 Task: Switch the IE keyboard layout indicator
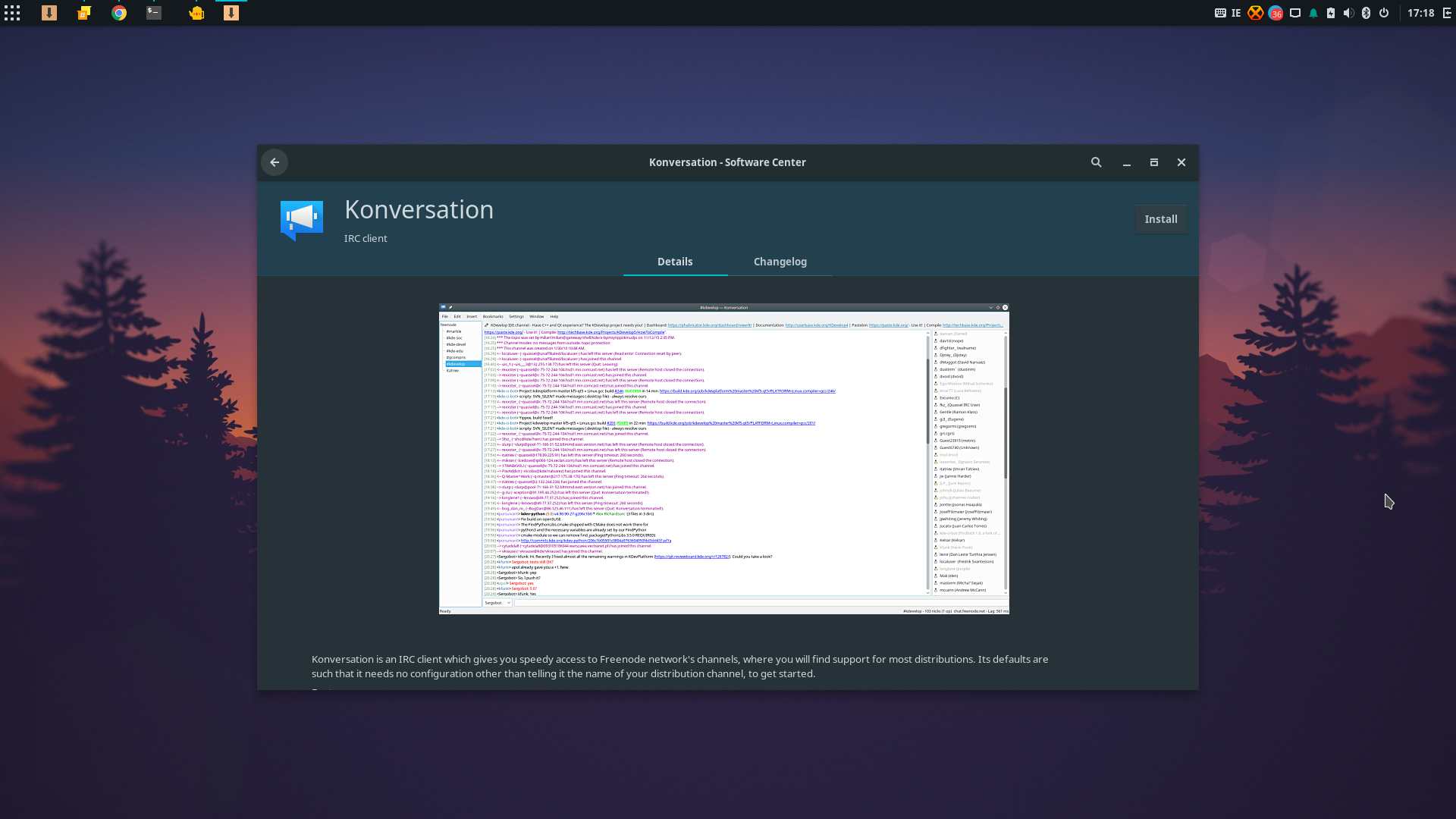pyautogui.click(x=1237, y=13)
